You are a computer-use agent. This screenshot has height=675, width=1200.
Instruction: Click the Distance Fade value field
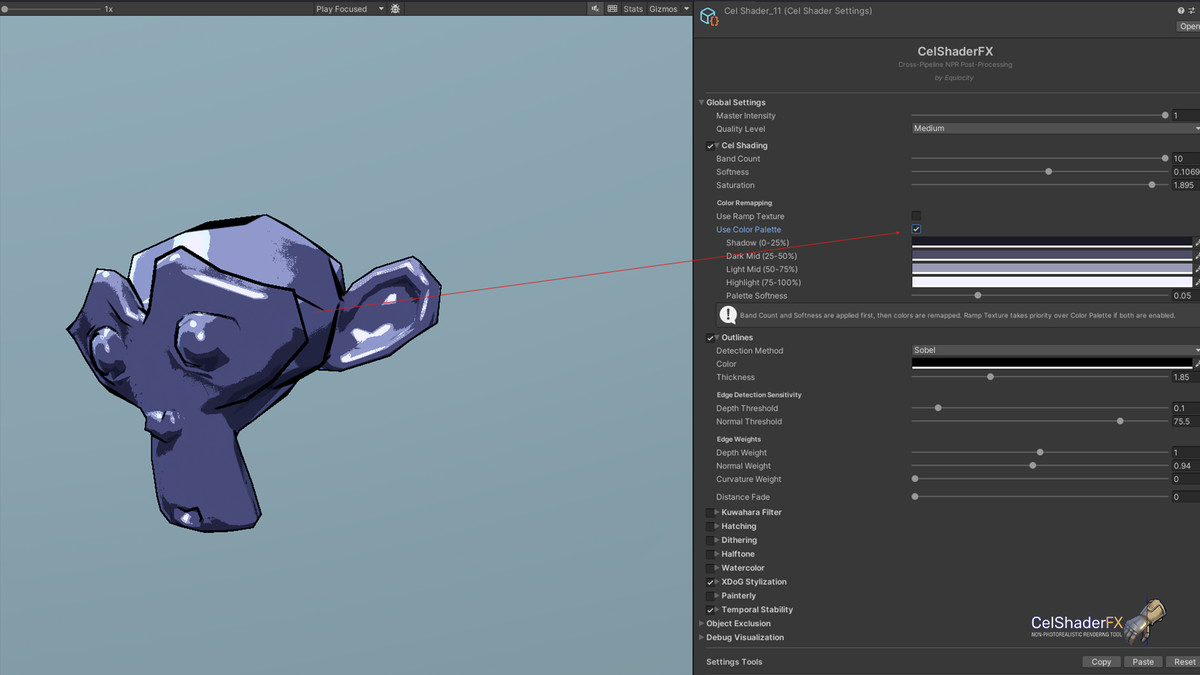pyautogui.click(x=1186, y=497)
